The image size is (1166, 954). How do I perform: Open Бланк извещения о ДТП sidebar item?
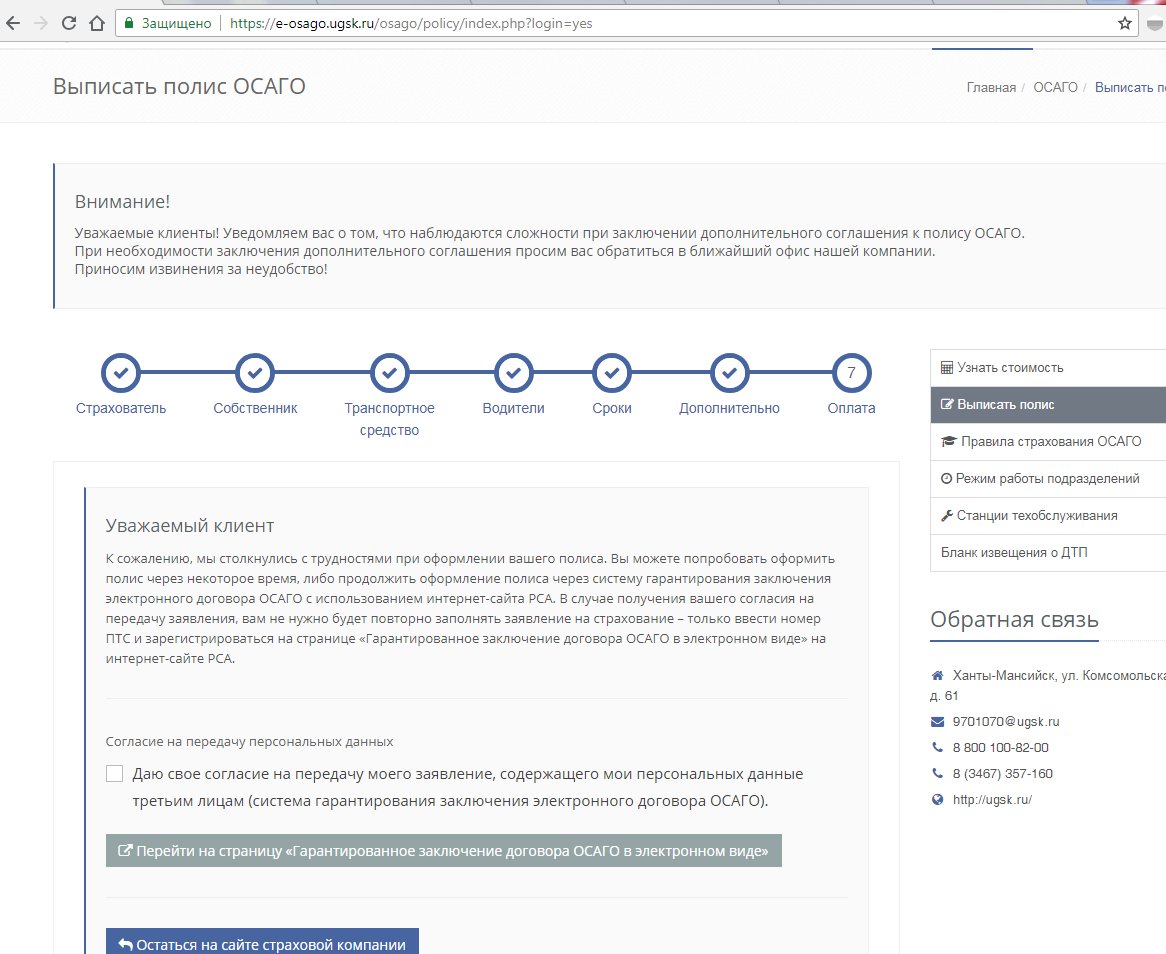point(1048,552)
